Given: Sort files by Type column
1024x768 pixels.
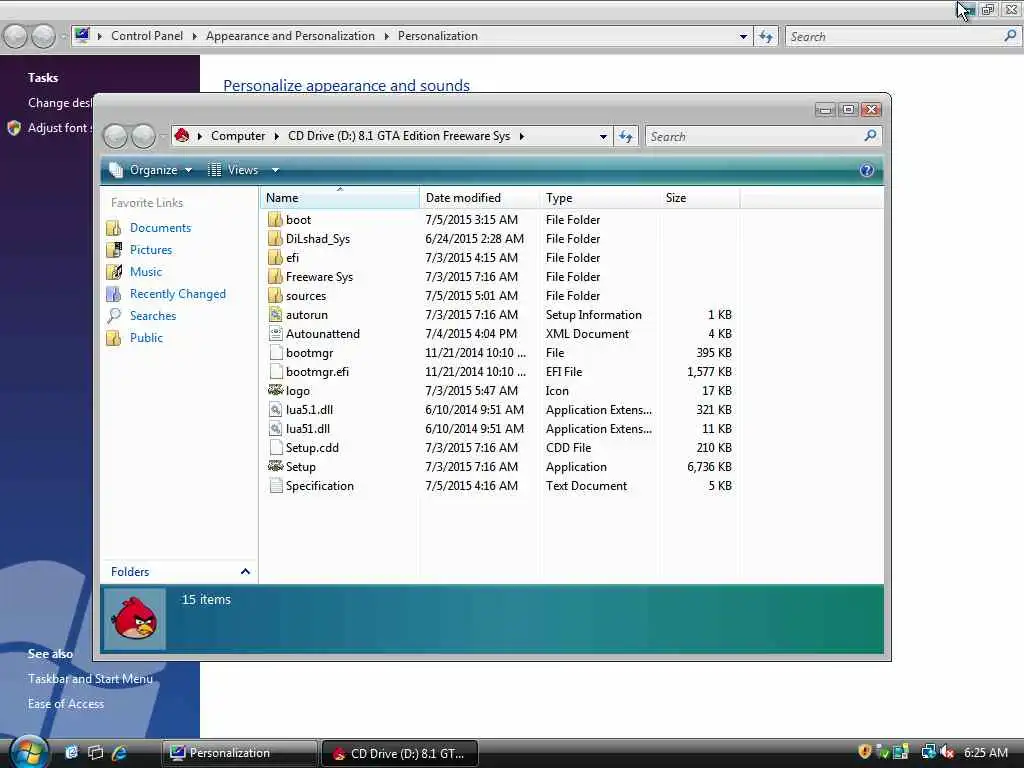Looking at the screenshot, I should tap(600, 197).
